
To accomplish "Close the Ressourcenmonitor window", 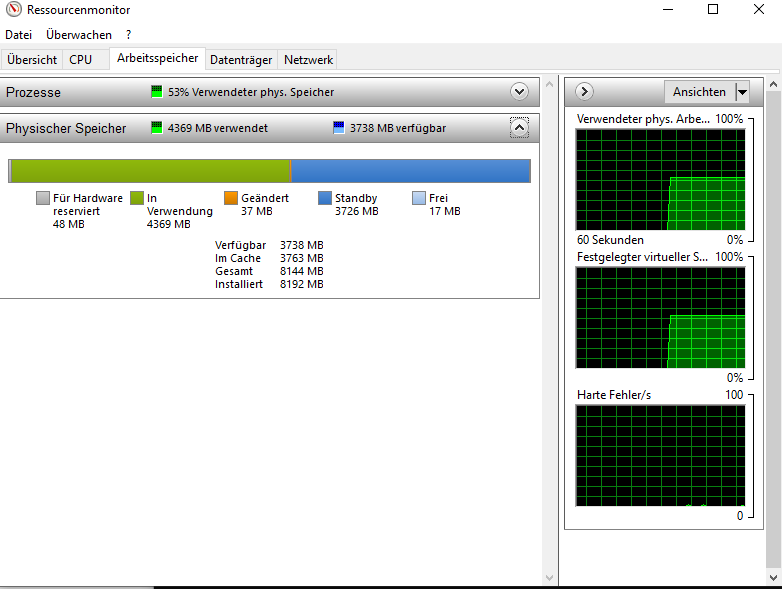I will pos(759,9).
